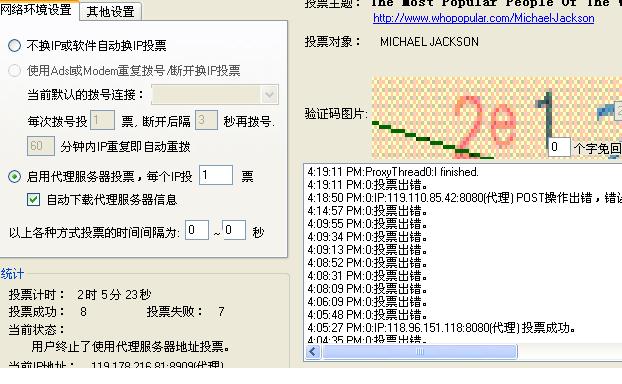Viewport: 622px width, 384px height.
Task: Toggle 自动下载代理服务器信息 checkbox
Action: click(x=33, y=200)
